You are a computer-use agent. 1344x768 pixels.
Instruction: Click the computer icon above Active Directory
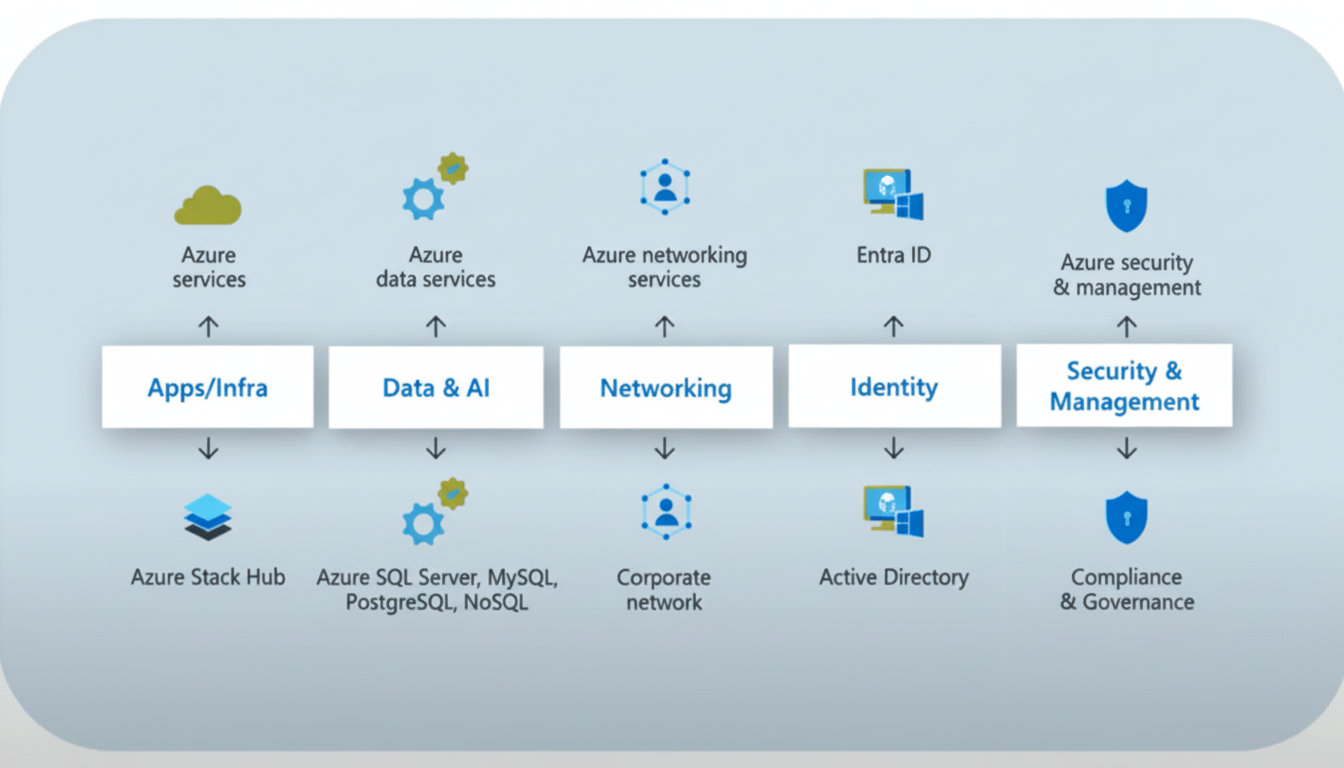[893, 512]
